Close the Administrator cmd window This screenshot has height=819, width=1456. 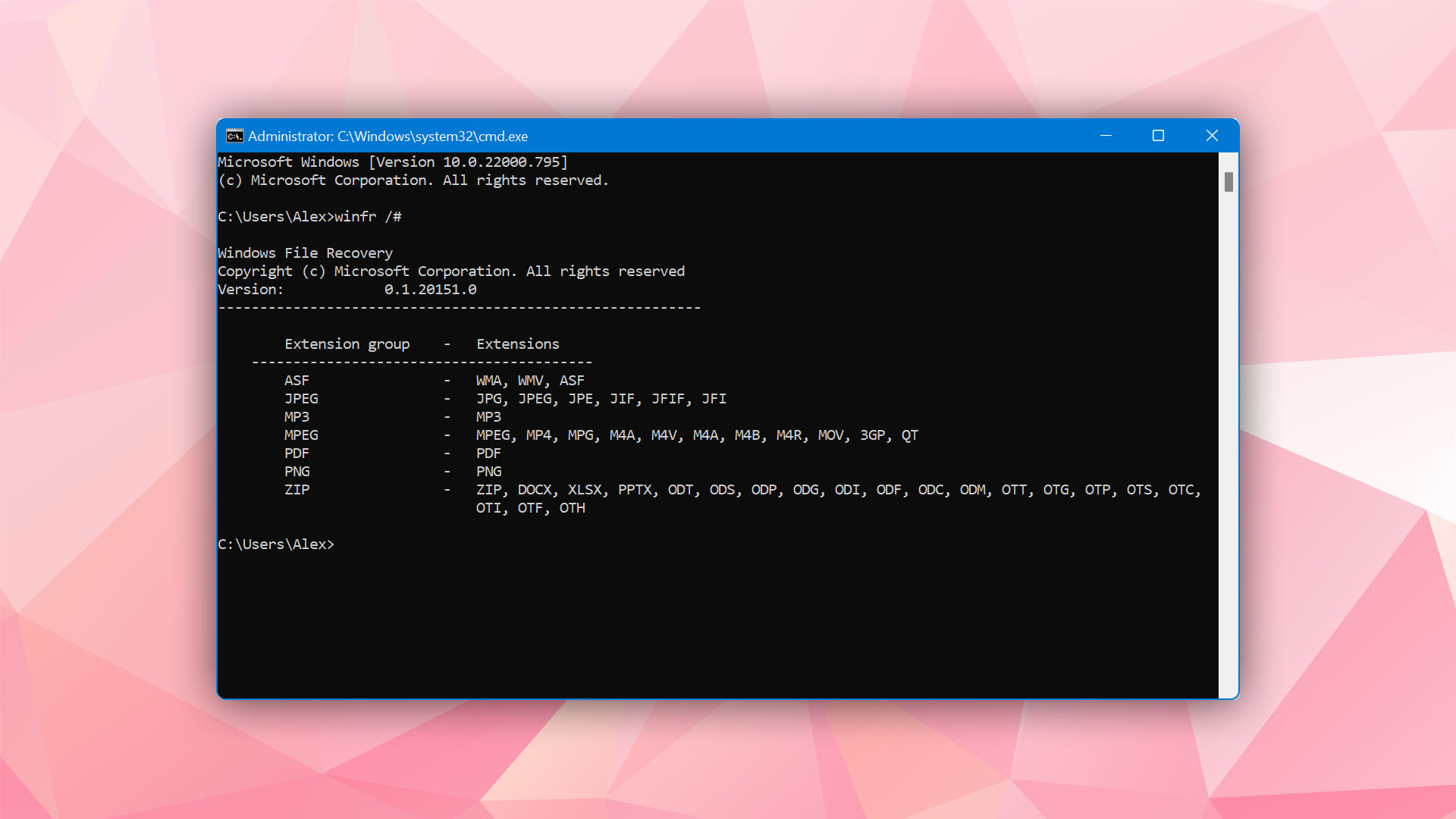[x=1212, y=136]
